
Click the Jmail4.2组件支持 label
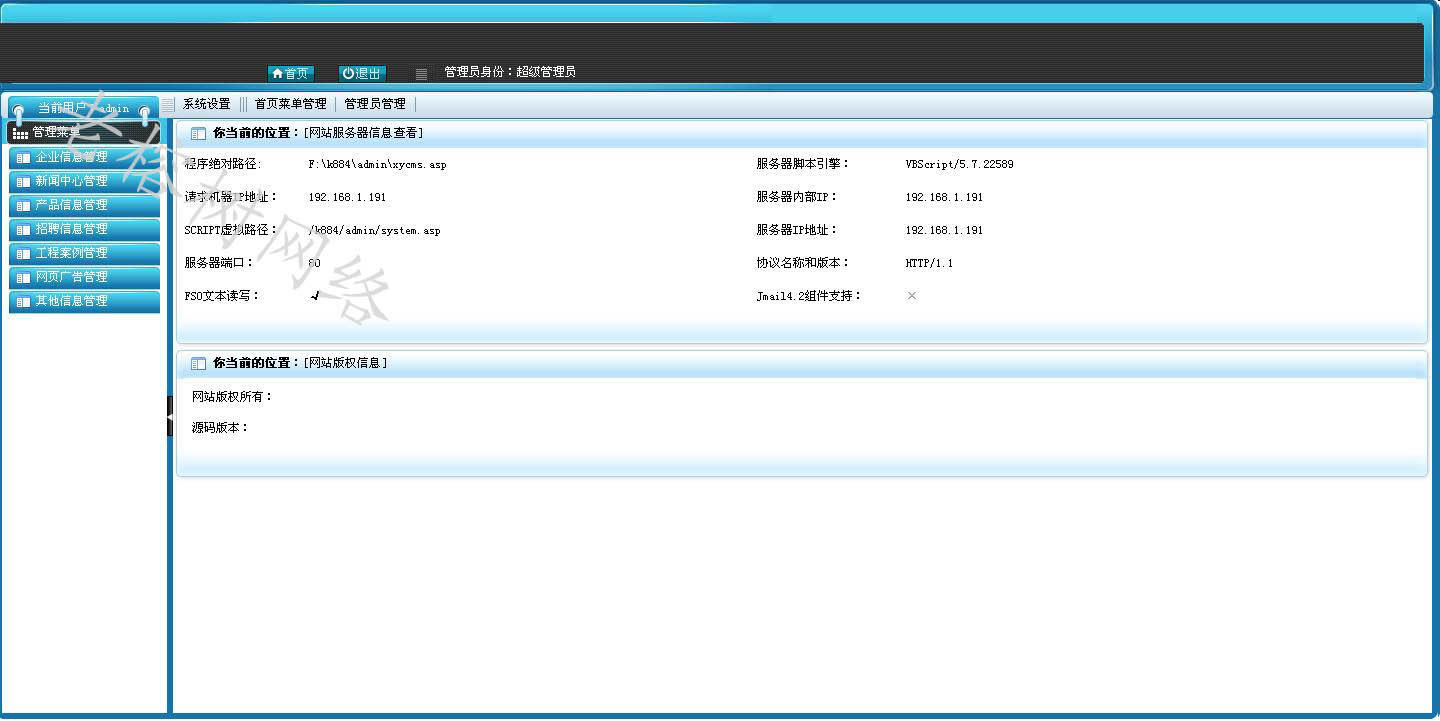pos(808,296)
